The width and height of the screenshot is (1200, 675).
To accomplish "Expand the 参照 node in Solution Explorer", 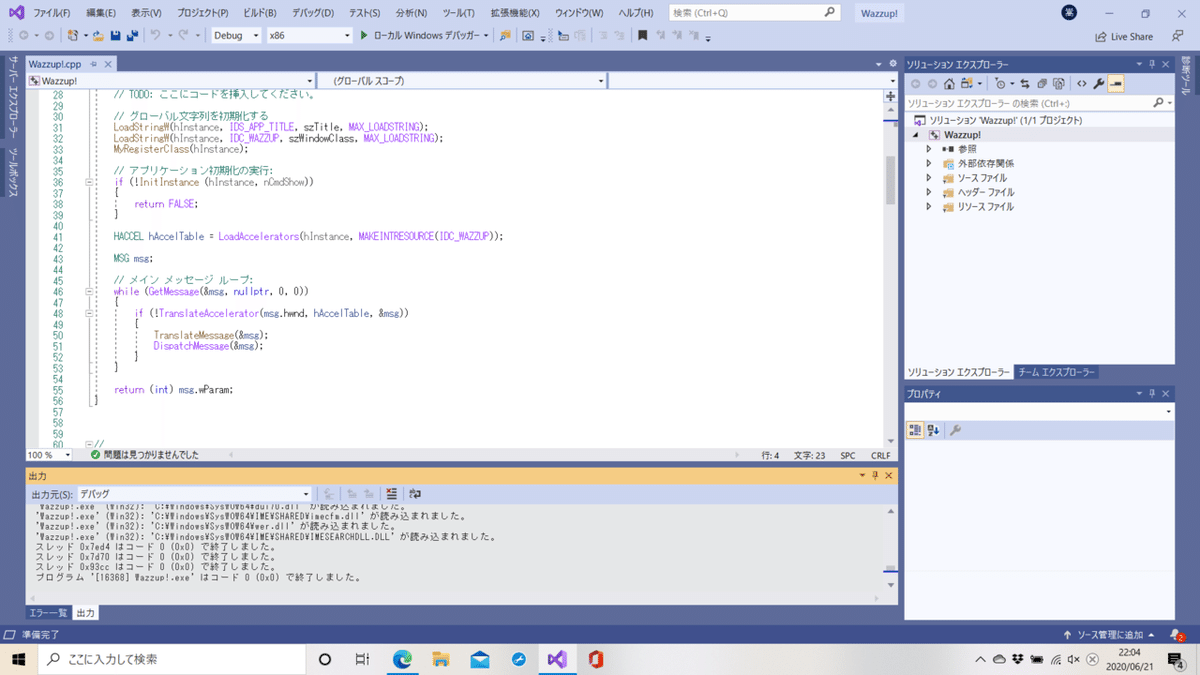I will 929,149.
